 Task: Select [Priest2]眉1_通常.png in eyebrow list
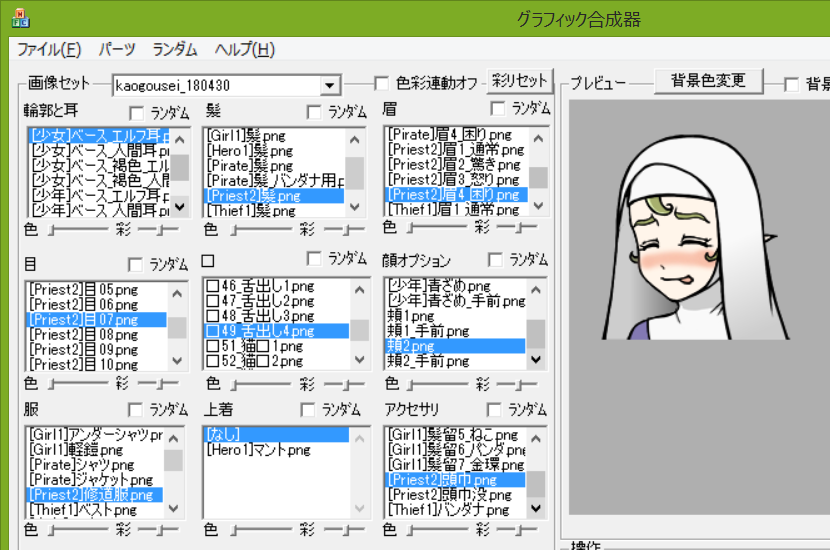coord(457,149)
